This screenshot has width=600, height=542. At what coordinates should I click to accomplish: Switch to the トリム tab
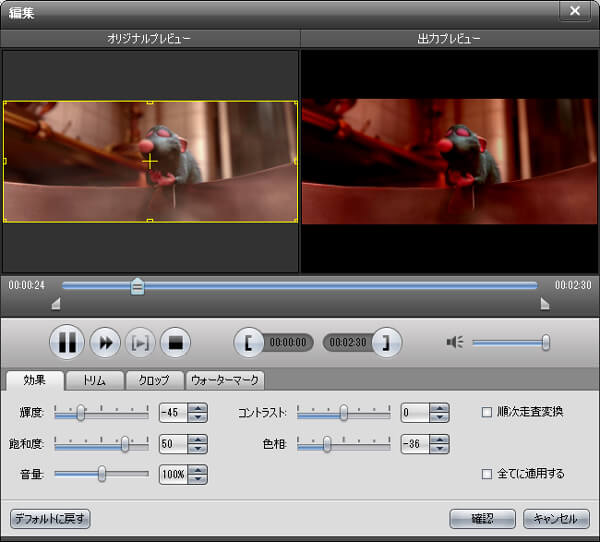pyautogui.click(x=95, y=380)
